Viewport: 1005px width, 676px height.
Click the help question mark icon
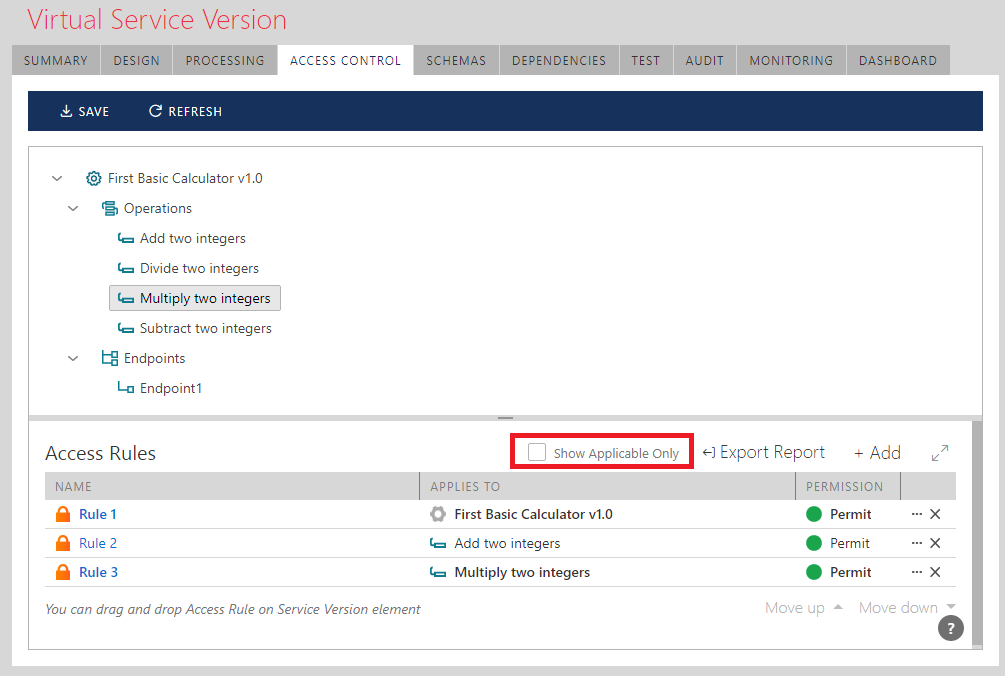tap(950, 628)
